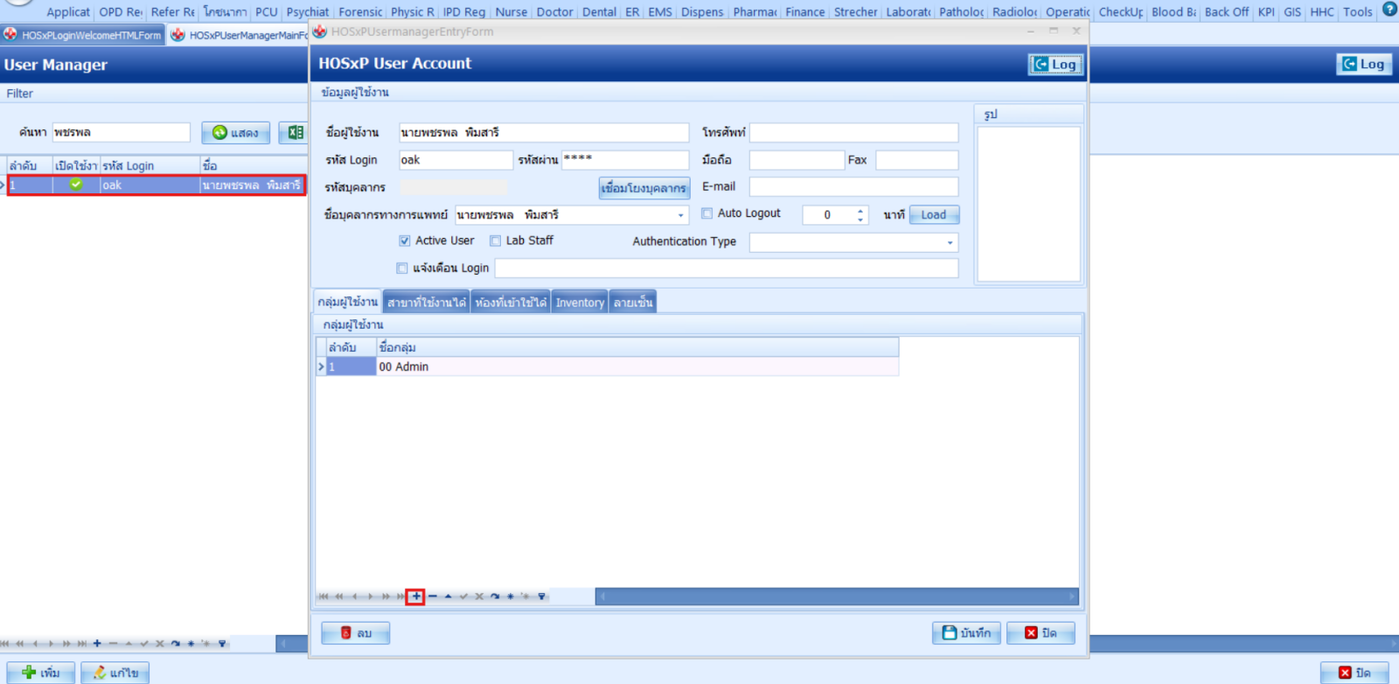Click the ชื่อผู้ใช้งาน name field
This screenshot has height=684, width=1399.
(543, 133)
